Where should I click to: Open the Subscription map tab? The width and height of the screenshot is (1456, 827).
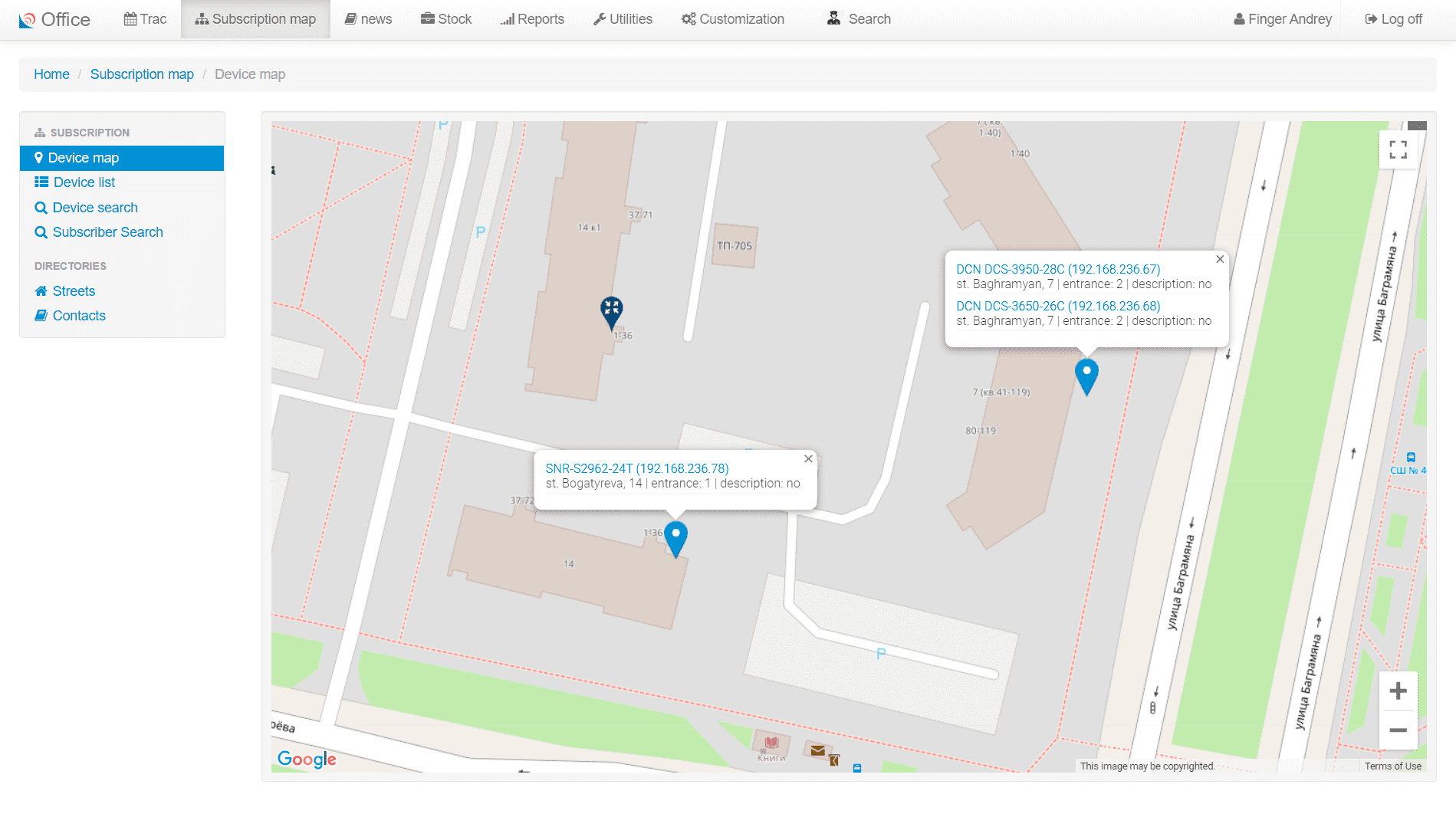point(255,19)
